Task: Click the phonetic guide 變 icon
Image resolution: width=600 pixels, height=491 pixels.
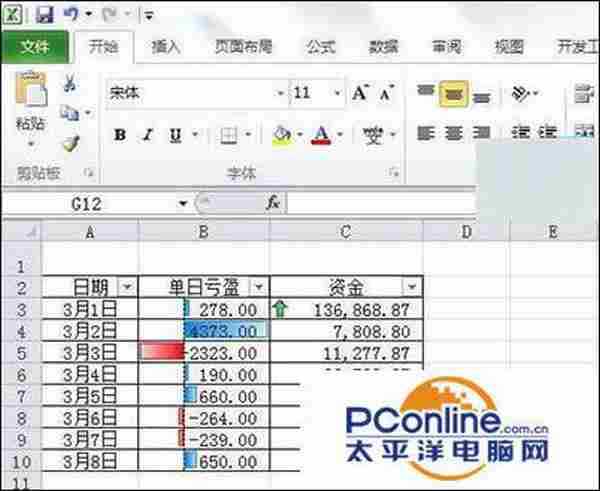Action: click(x=373, y=135)
